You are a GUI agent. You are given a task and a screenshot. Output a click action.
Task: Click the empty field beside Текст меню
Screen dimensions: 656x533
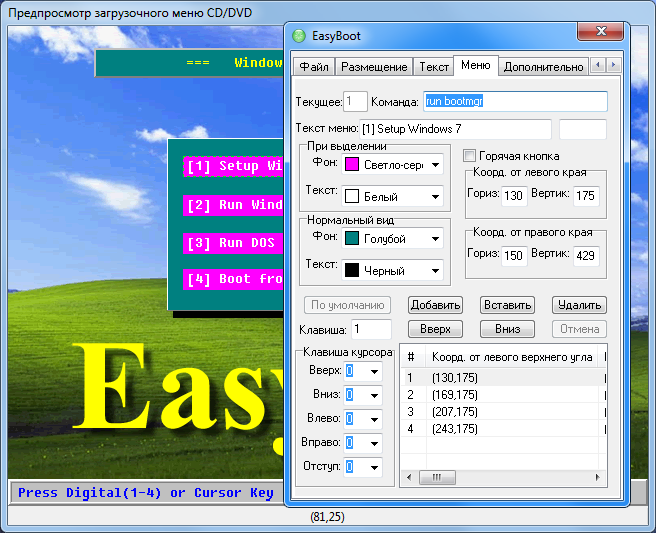[x=583, y=129]
